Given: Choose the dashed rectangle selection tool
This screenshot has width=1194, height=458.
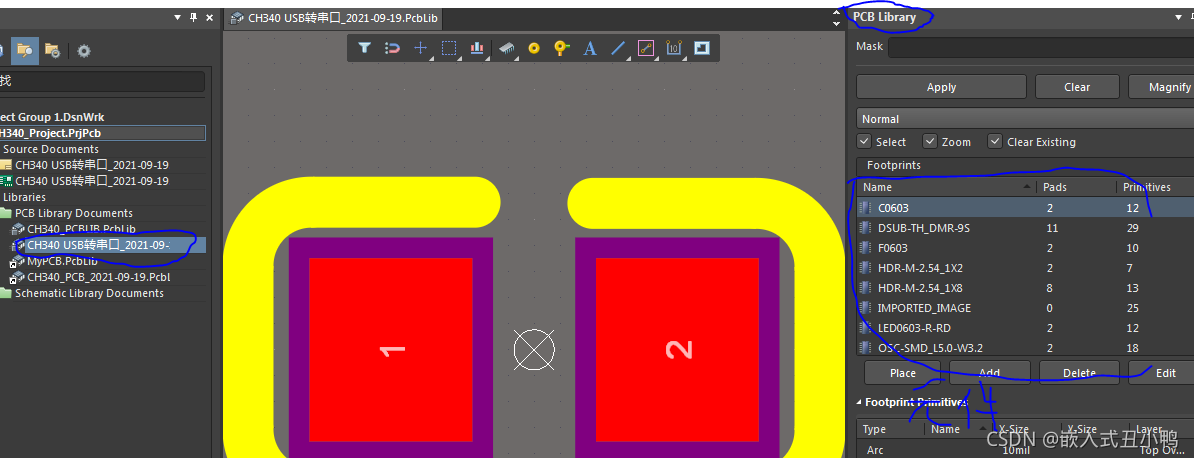Looking at the screenshot, I should 449,48.
